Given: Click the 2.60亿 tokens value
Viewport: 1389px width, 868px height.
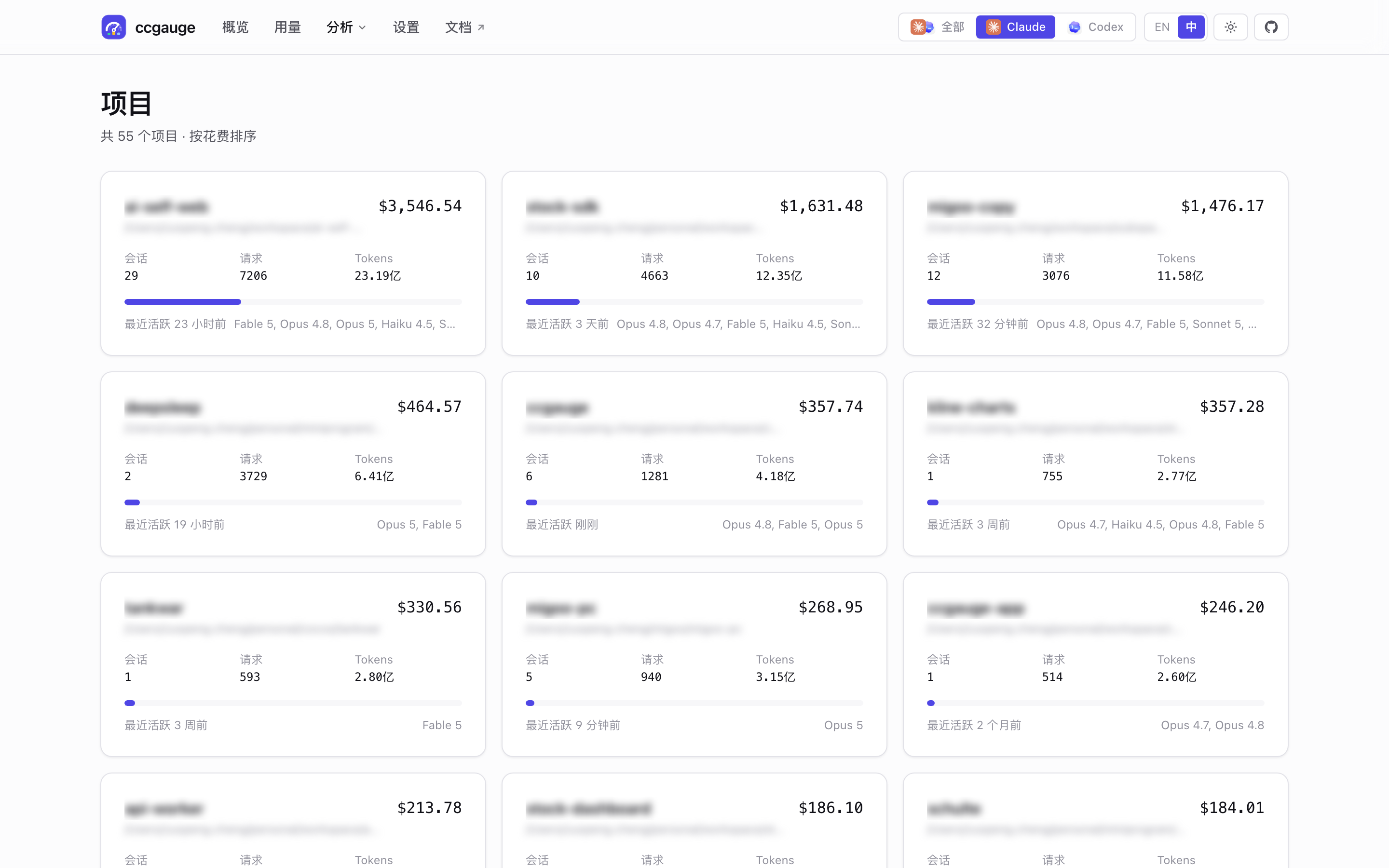Looking at the screenshot, I should click(1177, 677).
